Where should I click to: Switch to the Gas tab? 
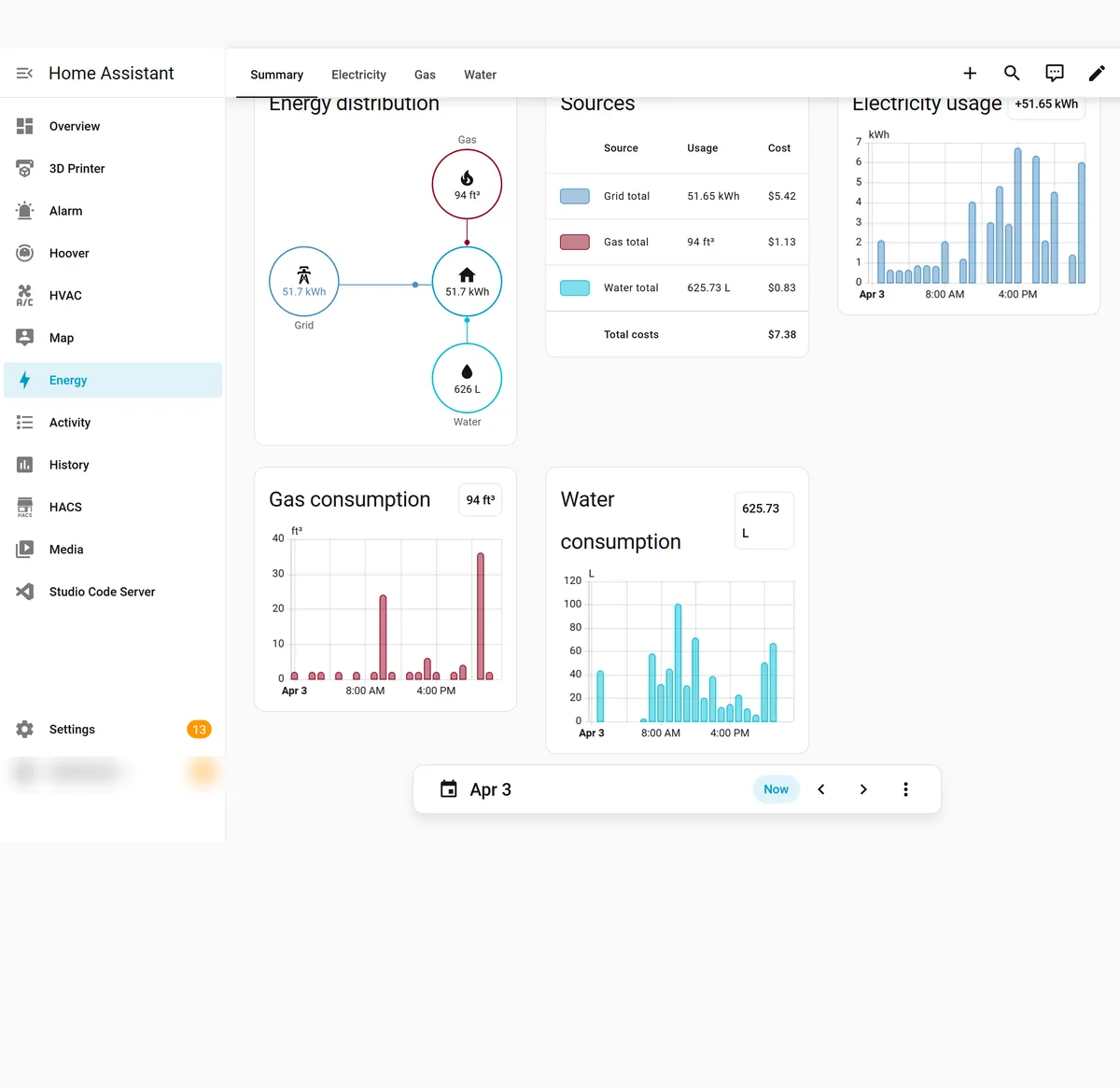tap(425, 75)
